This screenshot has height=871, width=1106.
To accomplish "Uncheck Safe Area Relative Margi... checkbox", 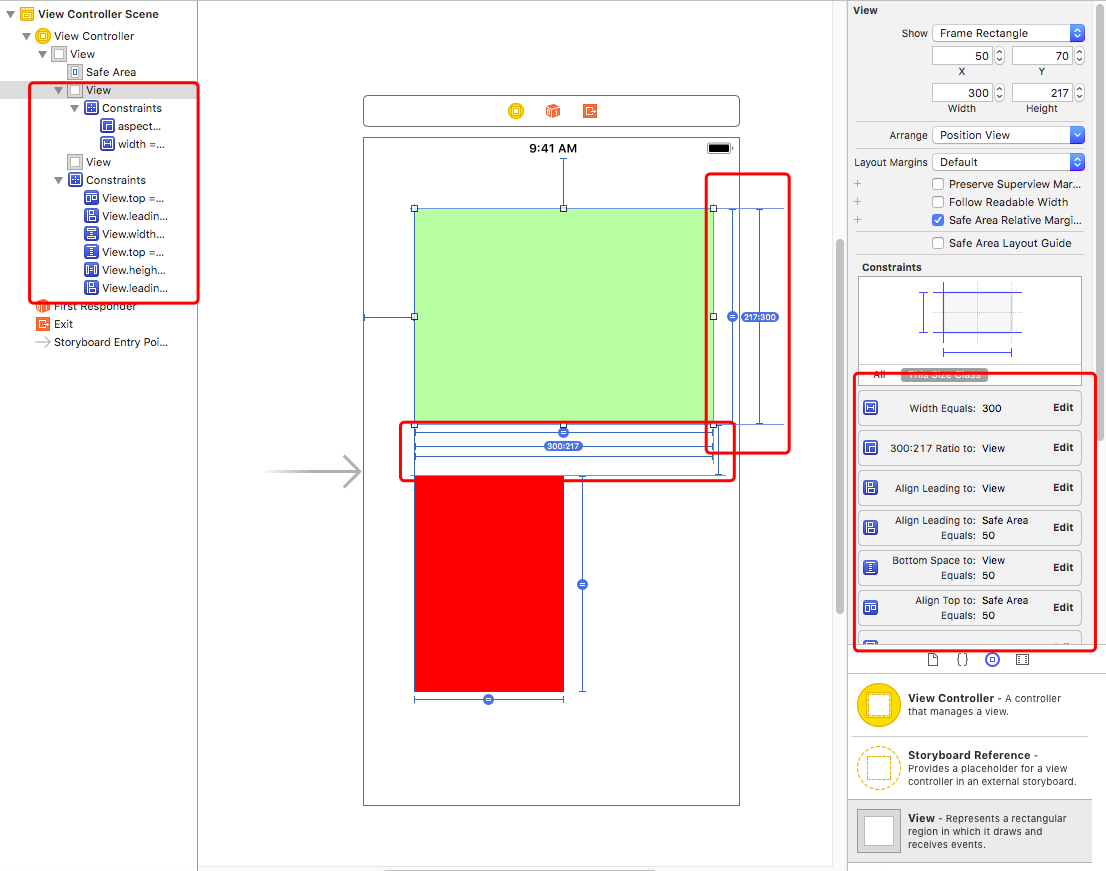I will pyautogui.click(x=938, y=220).
